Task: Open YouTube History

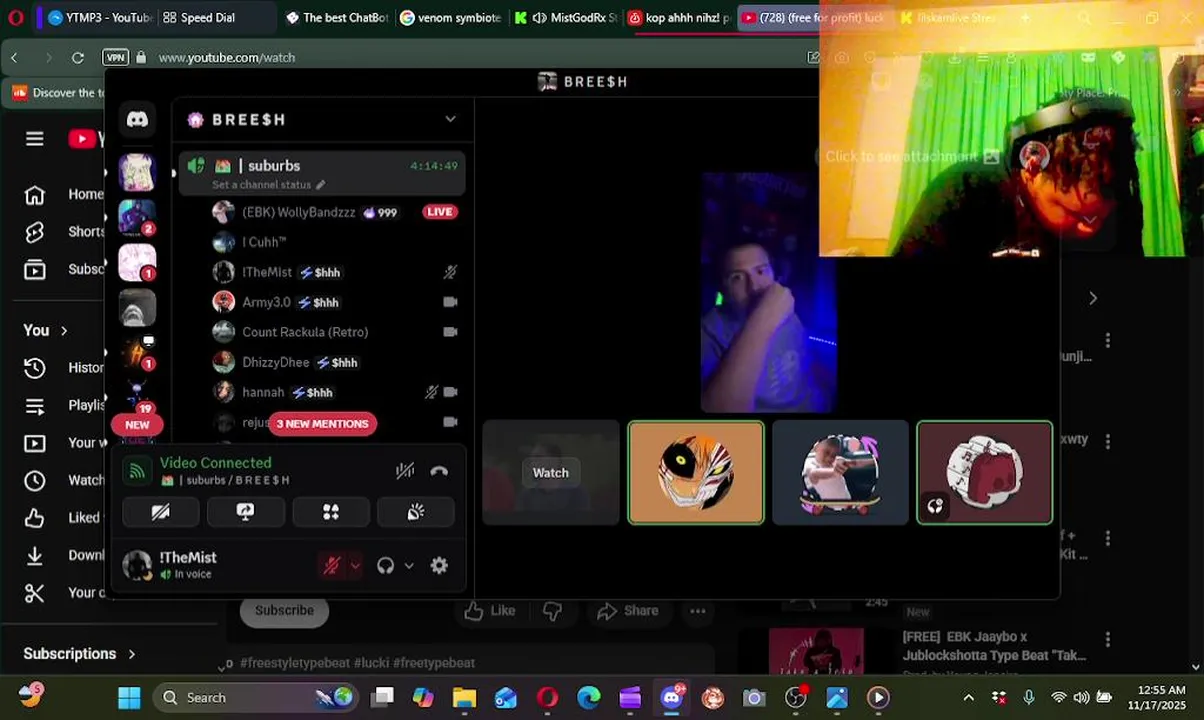Action: coord(65,367)
